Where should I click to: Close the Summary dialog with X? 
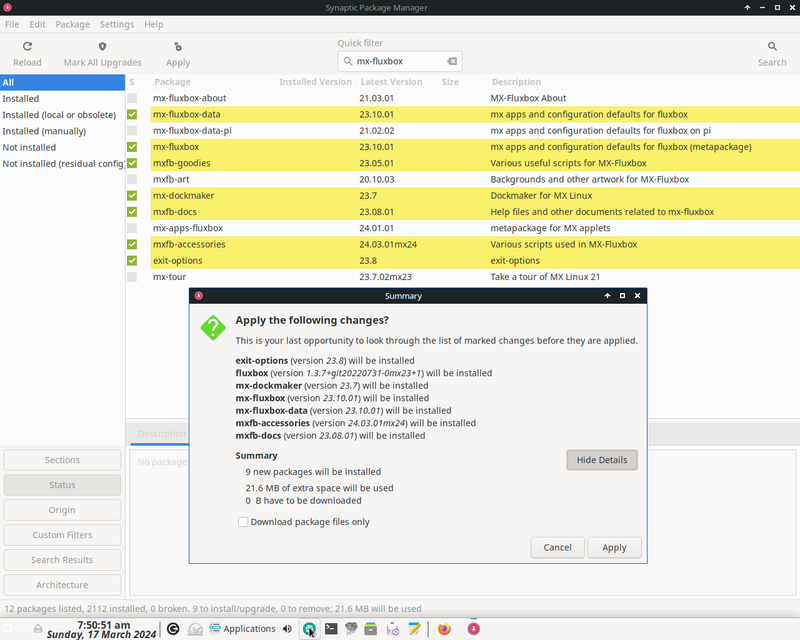tap(637, 296)
